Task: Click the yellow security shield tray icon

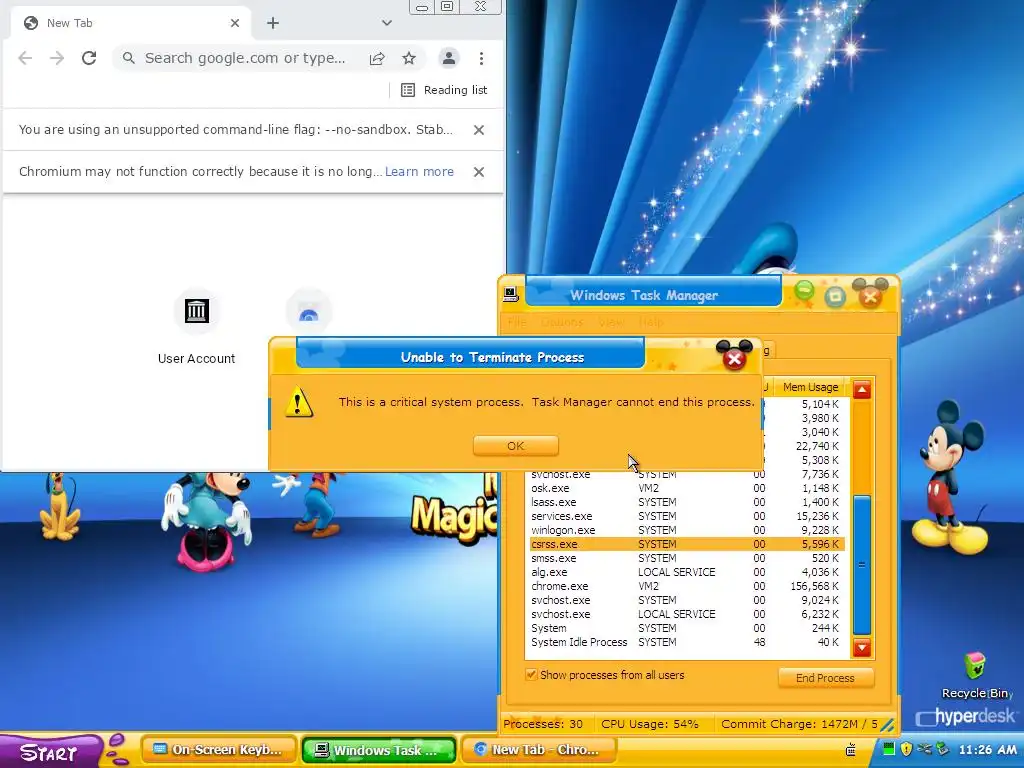Action: pos(906,748)
